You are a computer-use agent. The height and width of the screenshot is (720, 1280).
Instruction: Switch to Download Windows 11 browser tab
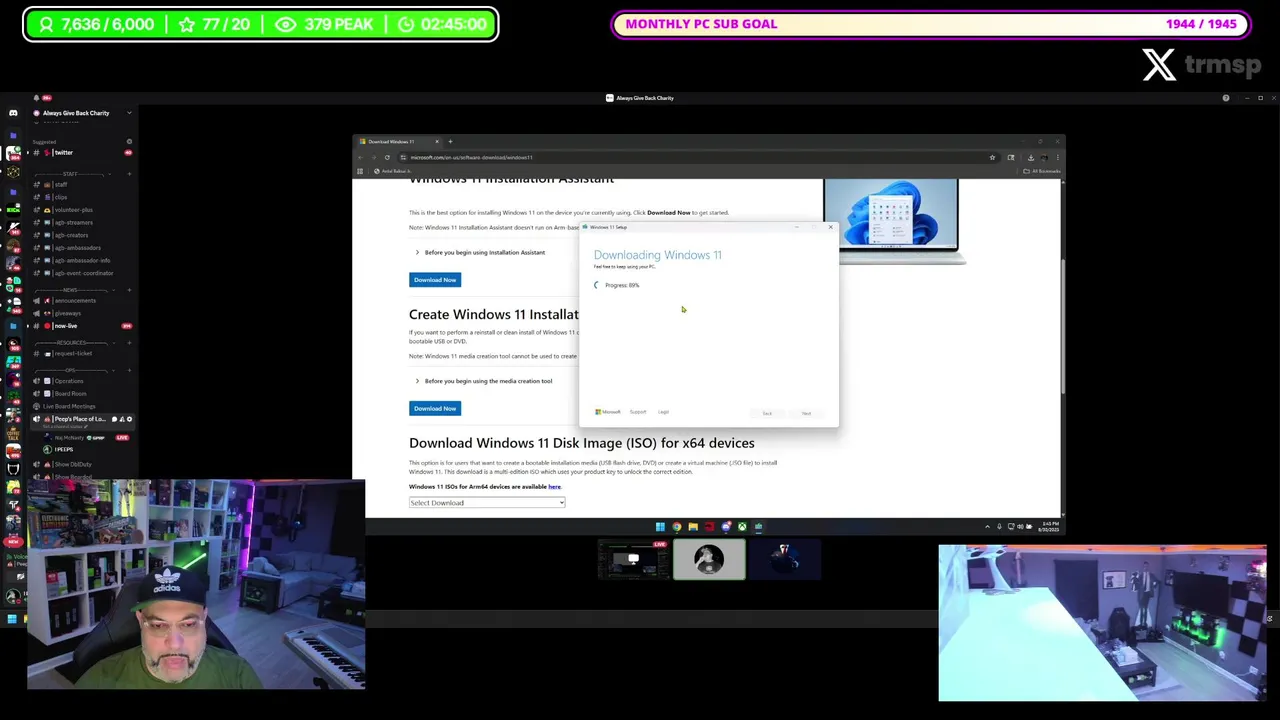(398, 141)
